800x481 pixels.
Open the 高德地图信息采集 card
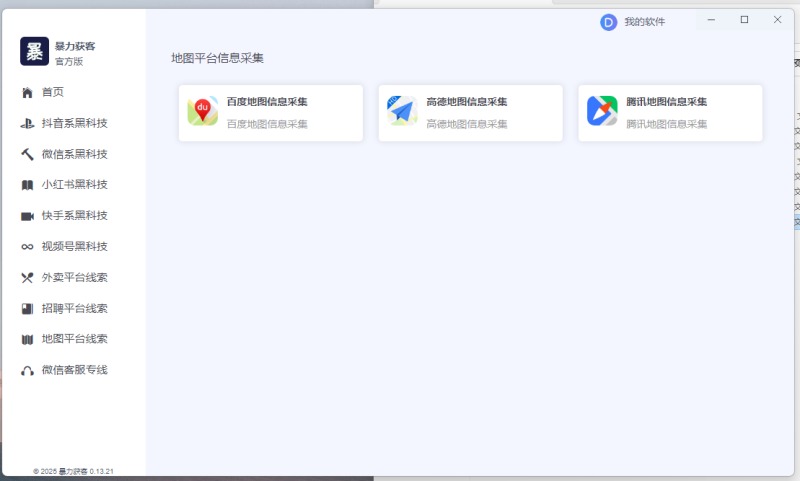(x=470, y=113)
